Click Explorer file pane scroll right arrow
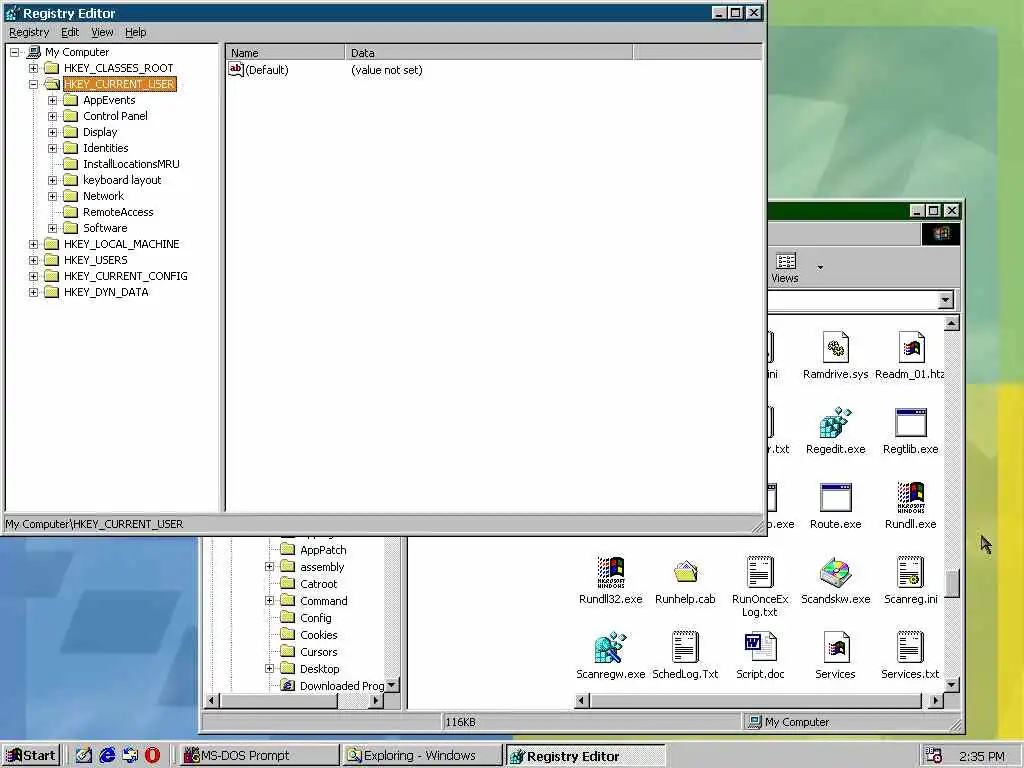The height and width of the screenshot is (768, 1024). (936, 701)
